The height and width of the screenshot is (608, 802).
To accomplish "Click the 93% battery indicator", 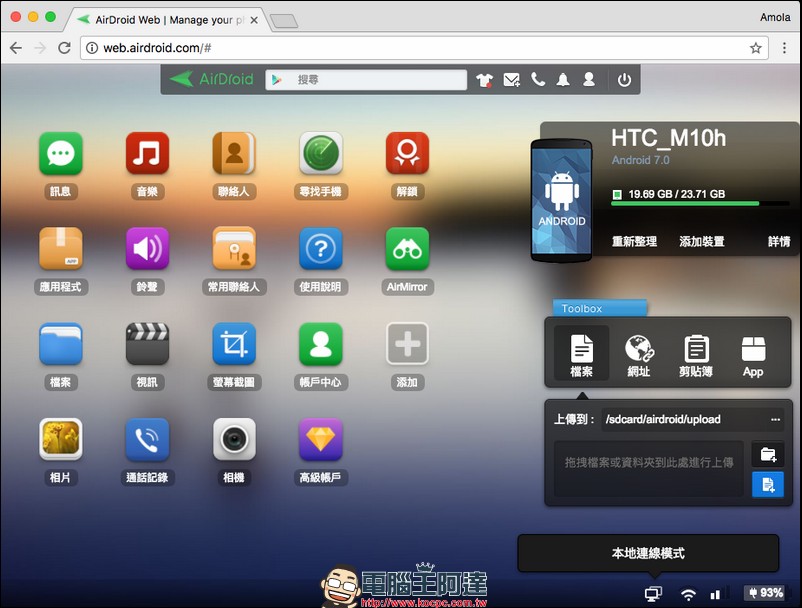I will pyautogui.click(x=765, y=593).
